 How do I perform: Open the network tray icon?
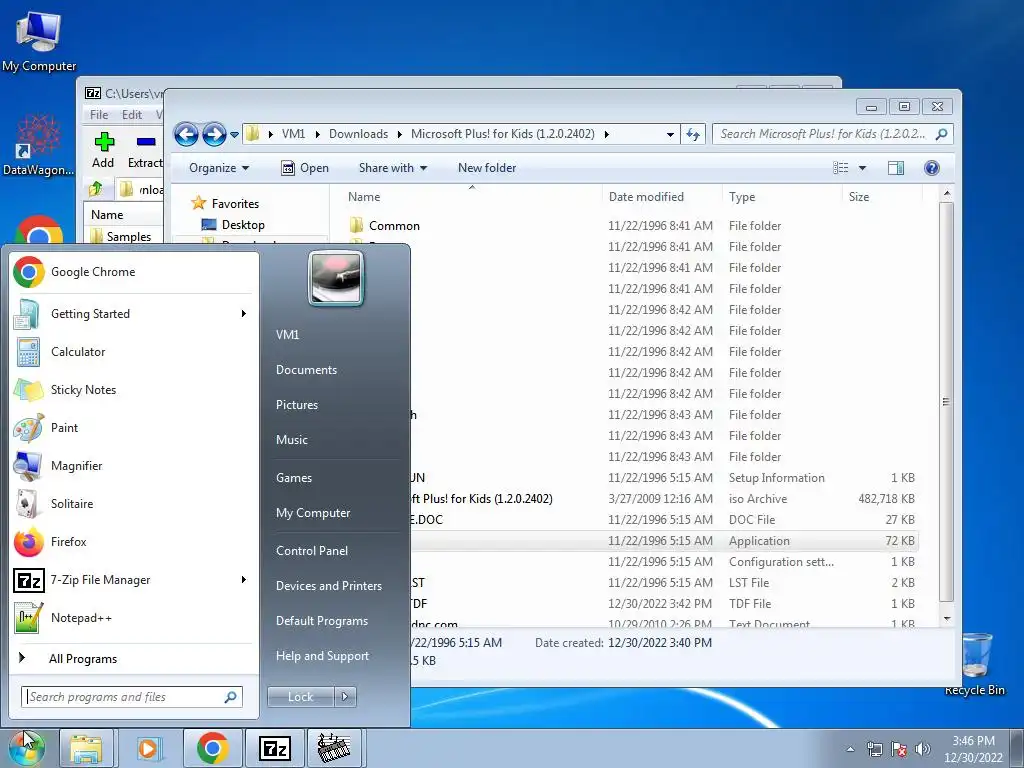[874, 749]
